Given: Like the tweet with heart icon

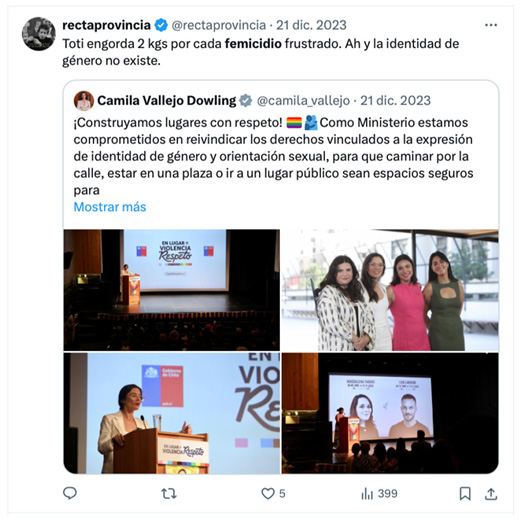Looking at the screenshot, I should point(268,493).
